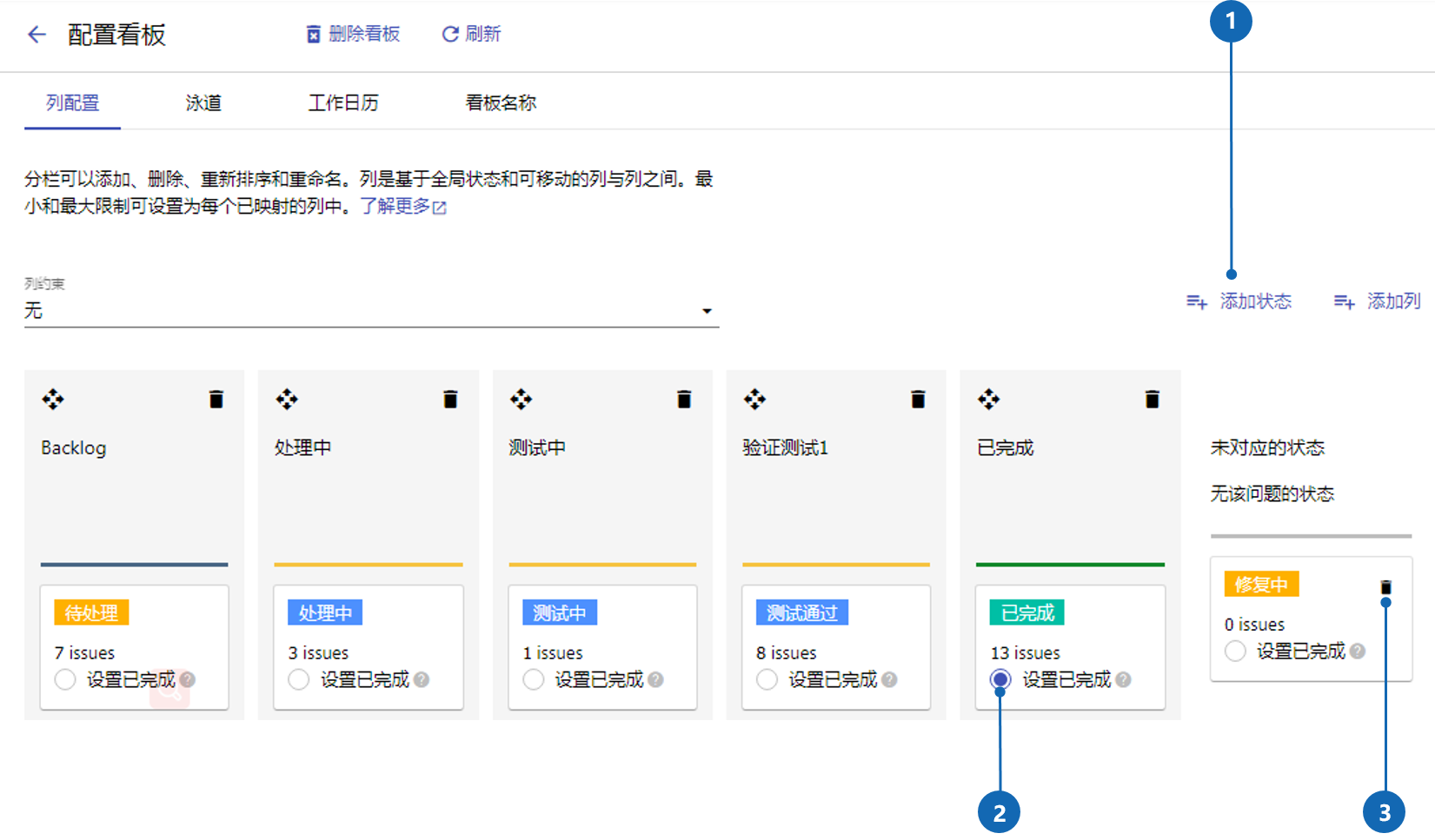Click the 删除看板 trash icon
Viewport: 1435px width, 840px height.
314,35
